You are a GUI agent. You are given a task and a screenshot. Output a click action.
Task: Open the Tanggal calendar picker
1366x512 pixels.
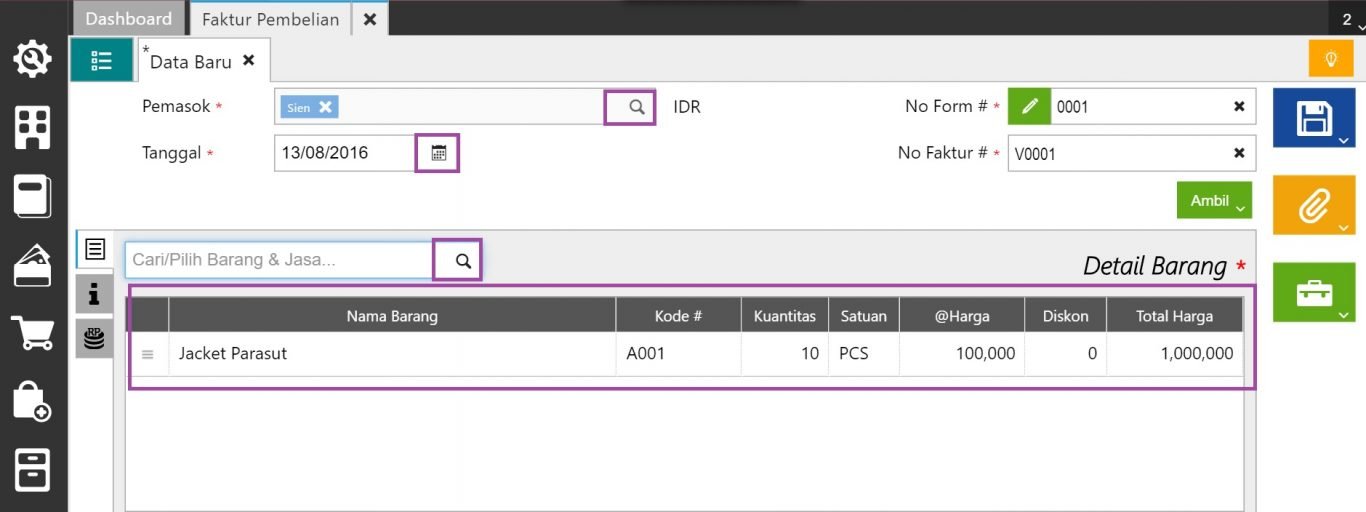pos(438,153)
